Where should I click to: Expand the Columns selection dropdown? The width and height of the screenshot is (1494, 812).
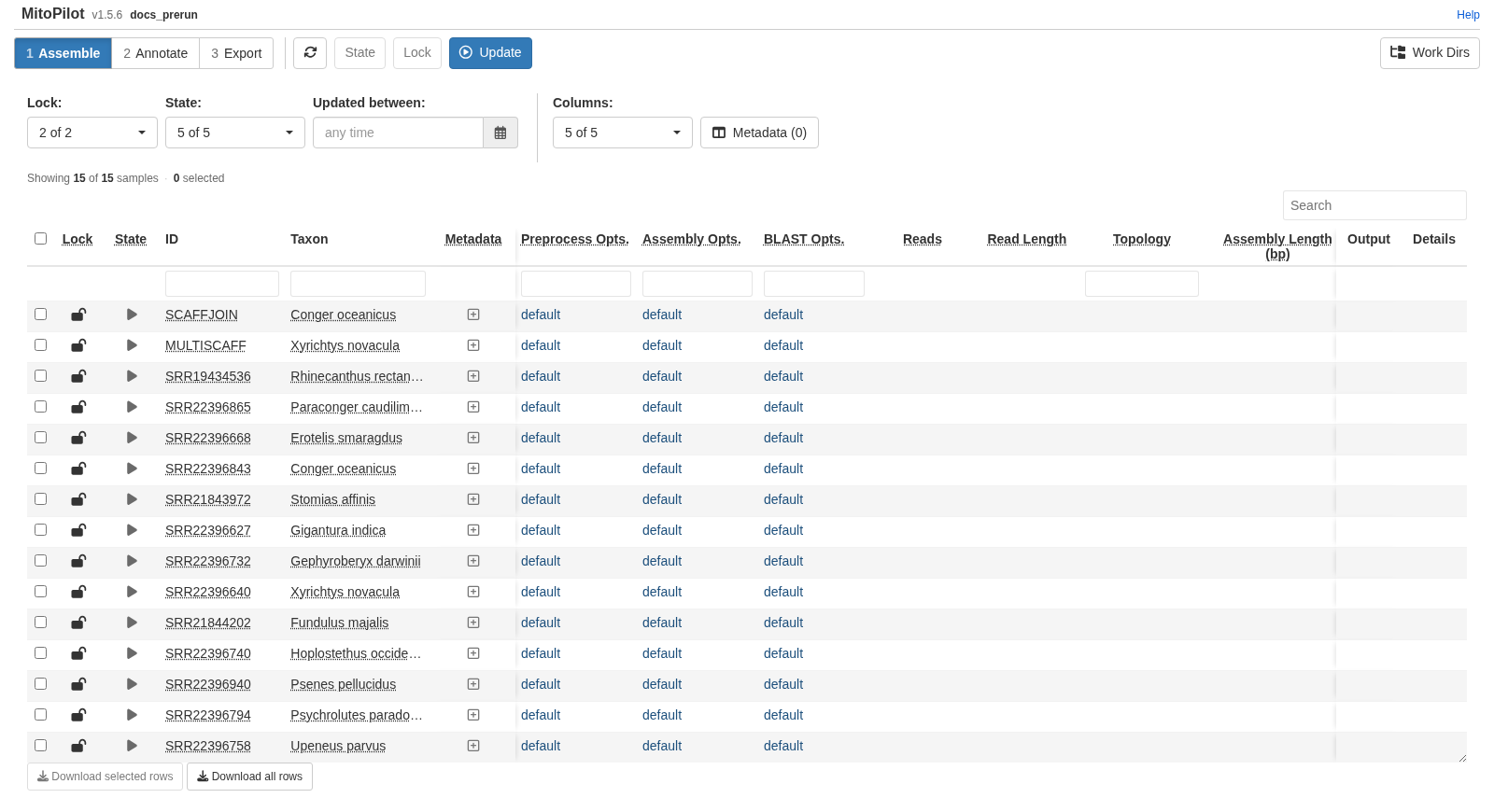[623, 133]
